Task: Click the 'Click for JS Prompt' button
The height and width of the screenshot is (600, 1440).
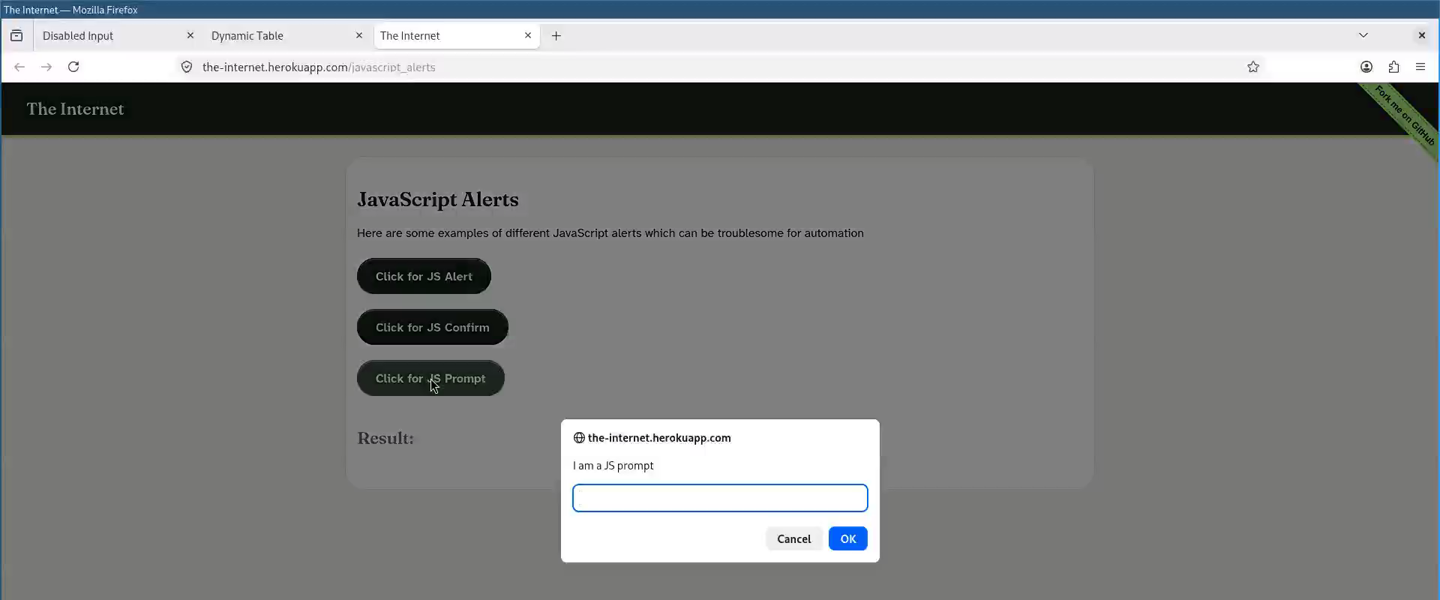Action: point(431,378)
